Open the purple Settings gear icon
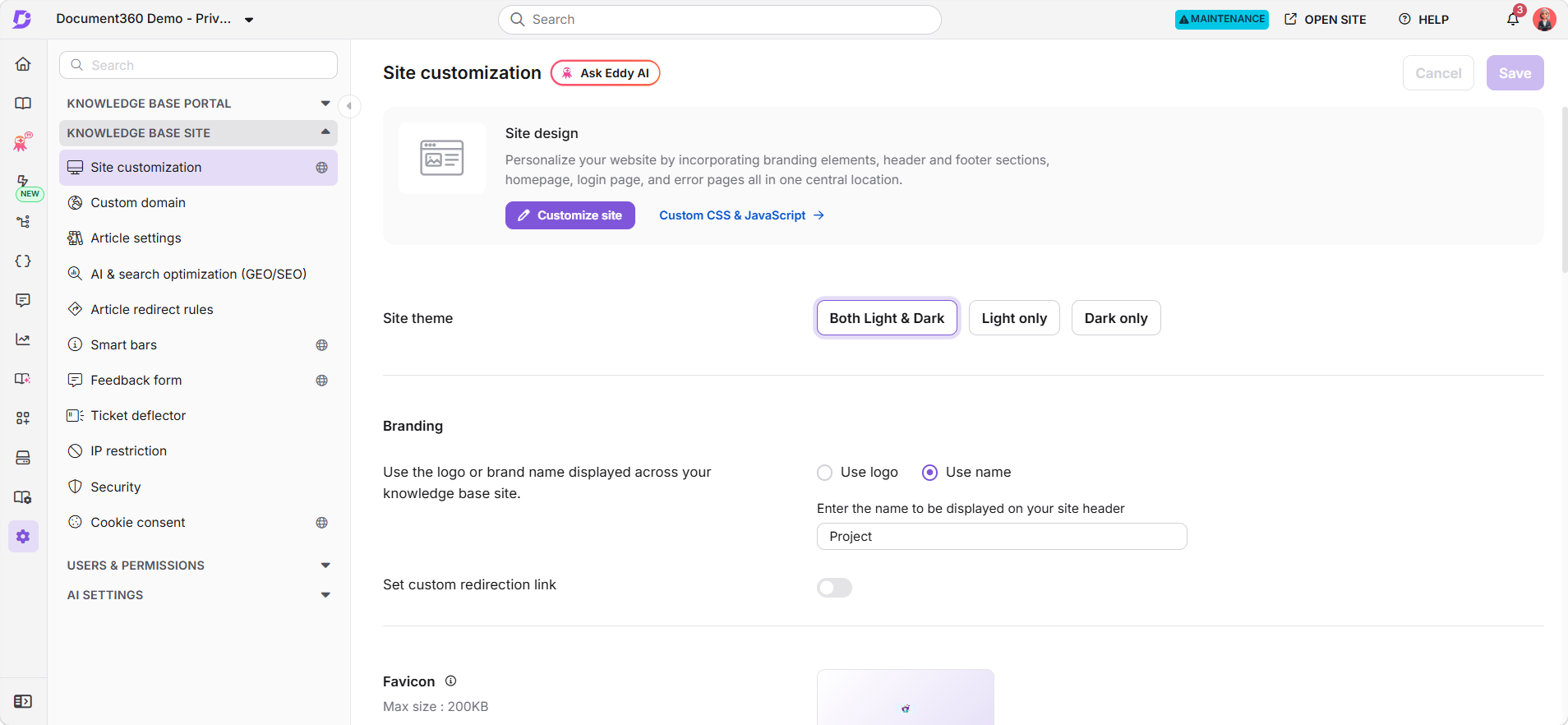 tap(23, 537)
